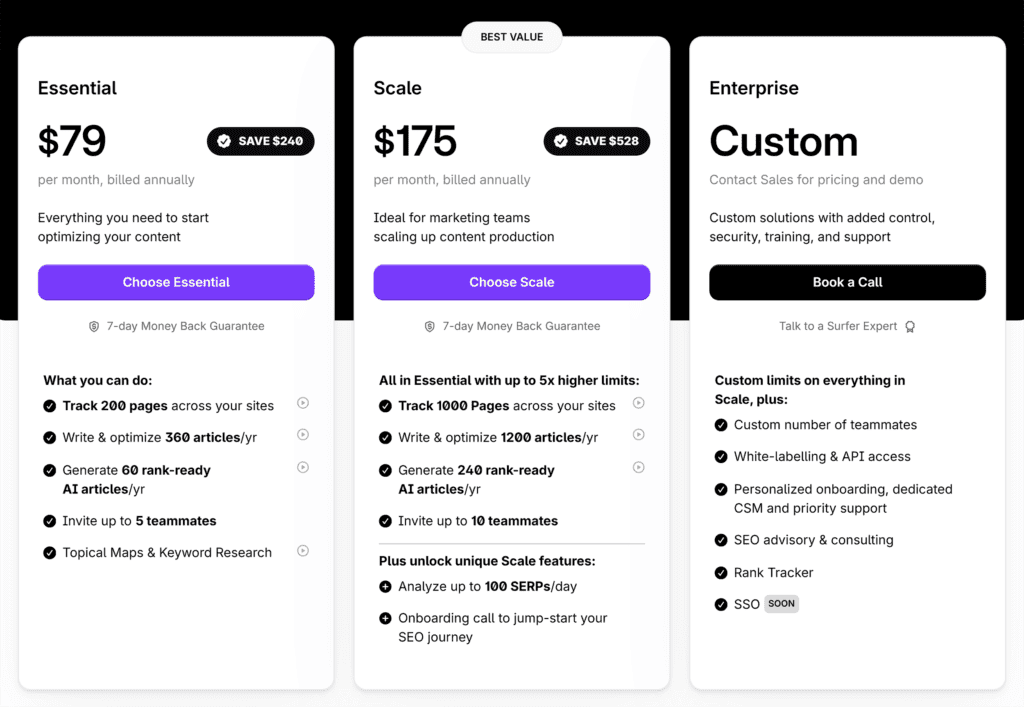Click the Book a Call button
Viewport: 1024px width, 707px height.
(x=847, y=282)
